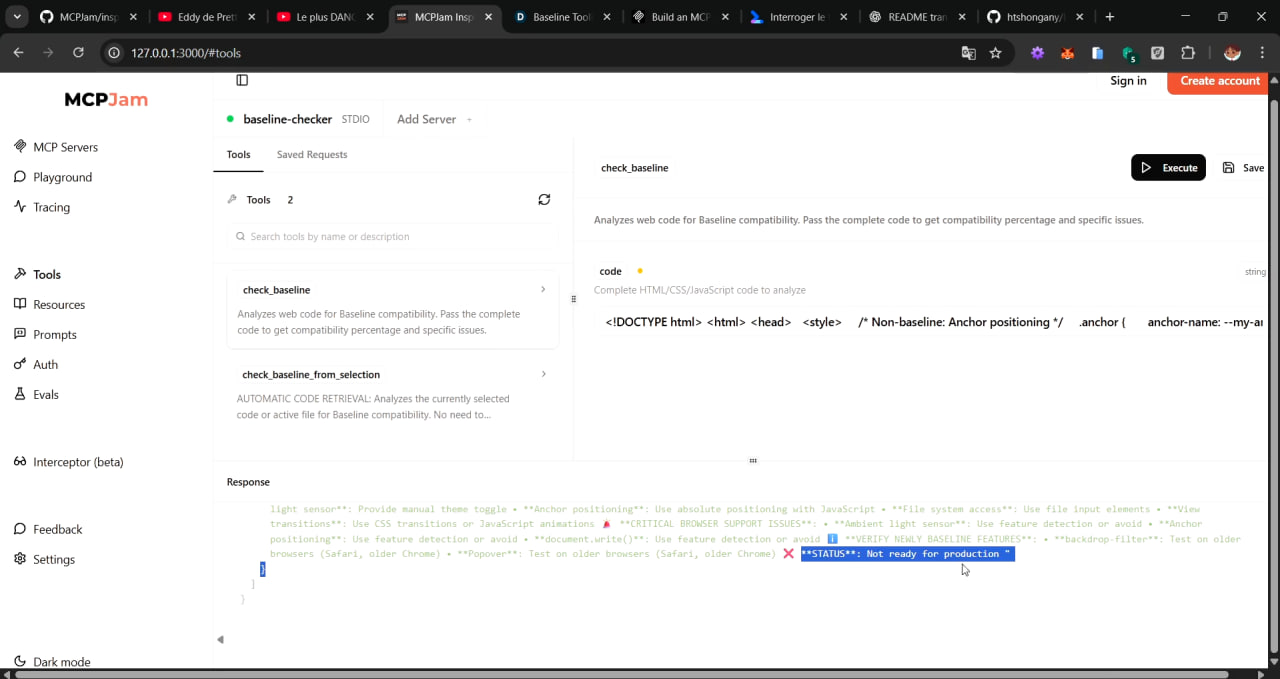Refresh the tools list
The height and width of the screenshot is (679, 1280).
(544, 199)
